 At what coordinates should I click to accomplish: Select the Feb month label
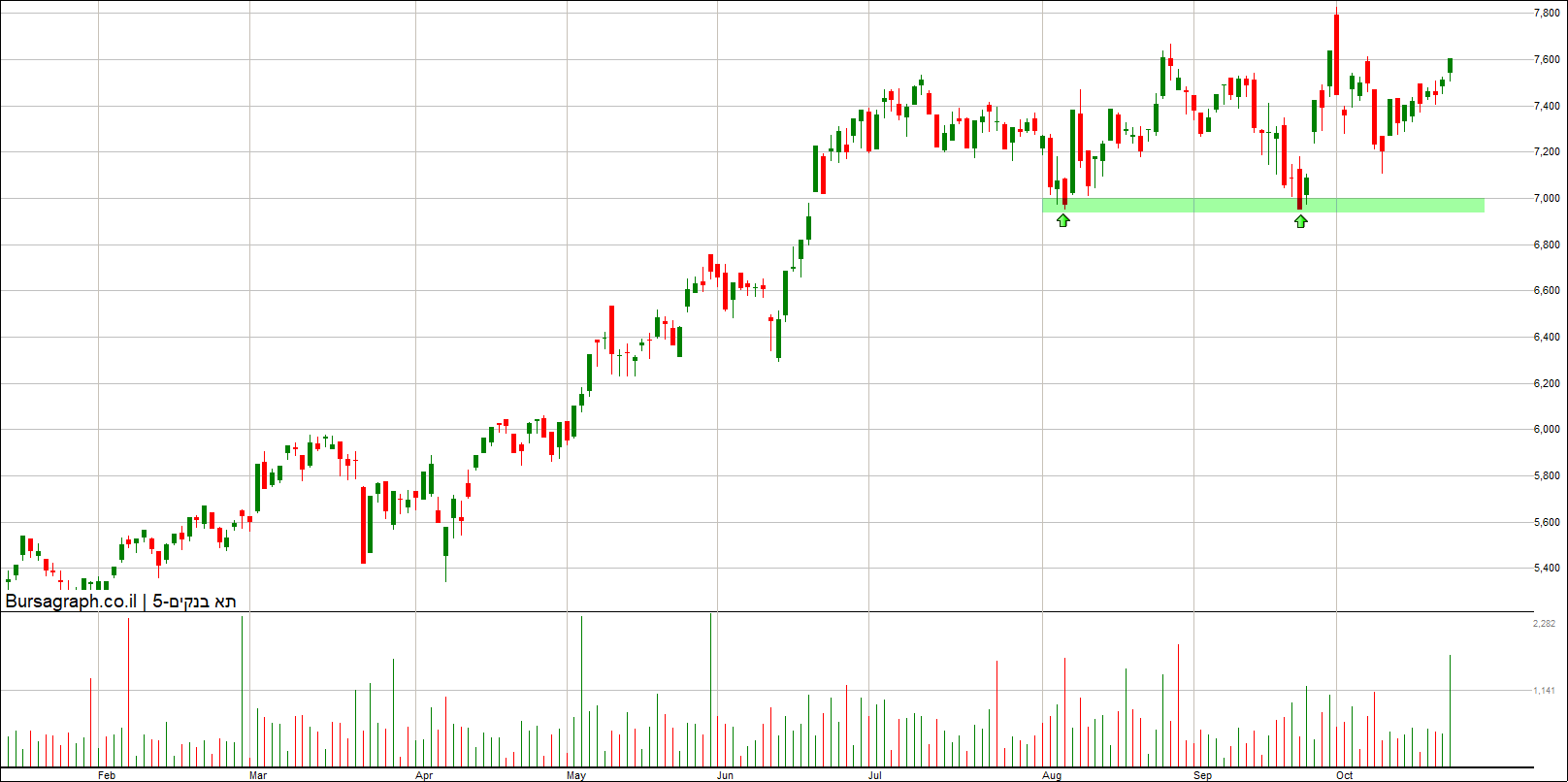coord(107,775)
